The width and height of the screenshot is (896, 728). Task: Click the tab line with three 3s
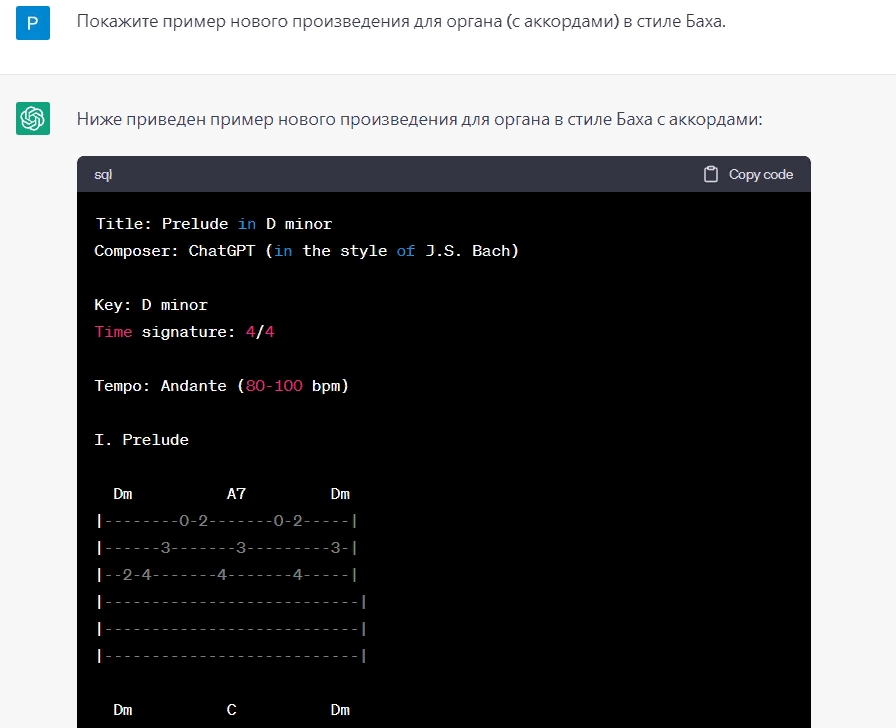pyautogui.click(x=227, y=548)
